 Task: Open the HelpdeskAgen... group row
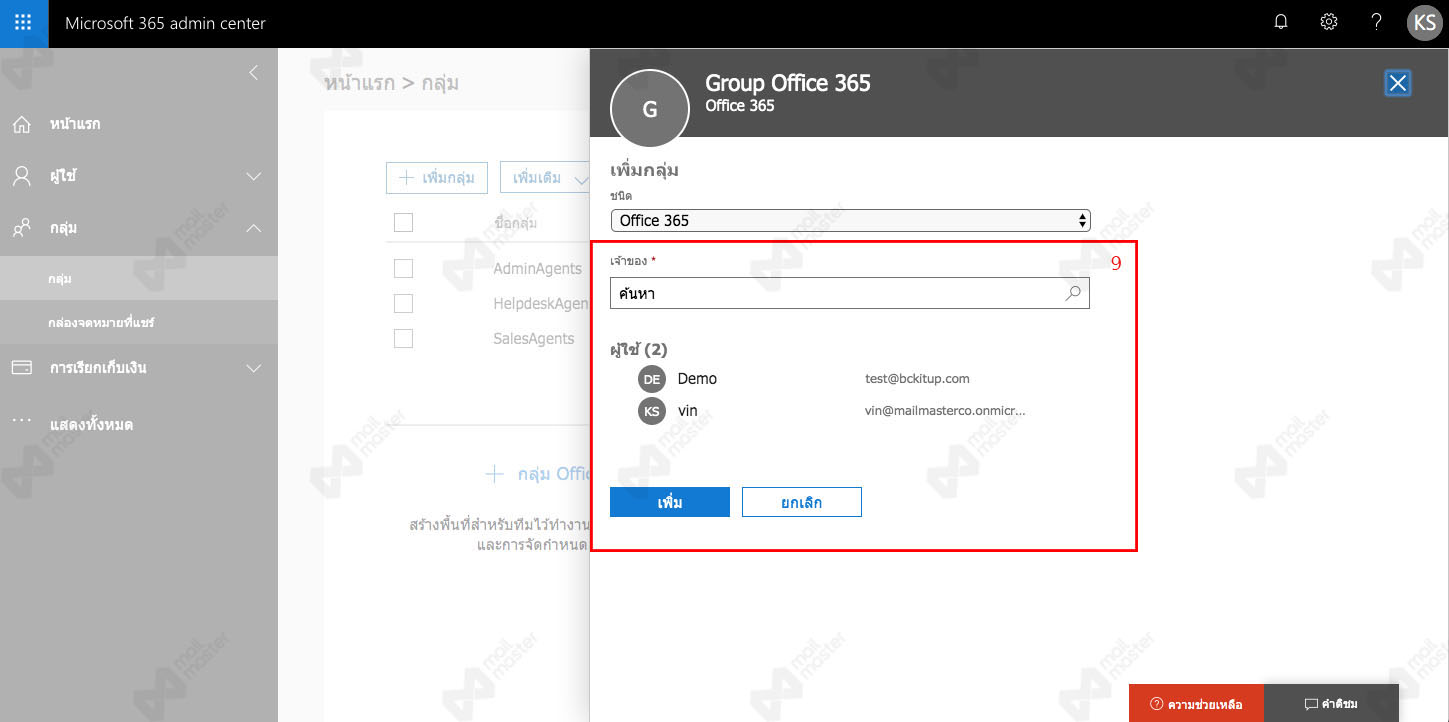[540, 303]
